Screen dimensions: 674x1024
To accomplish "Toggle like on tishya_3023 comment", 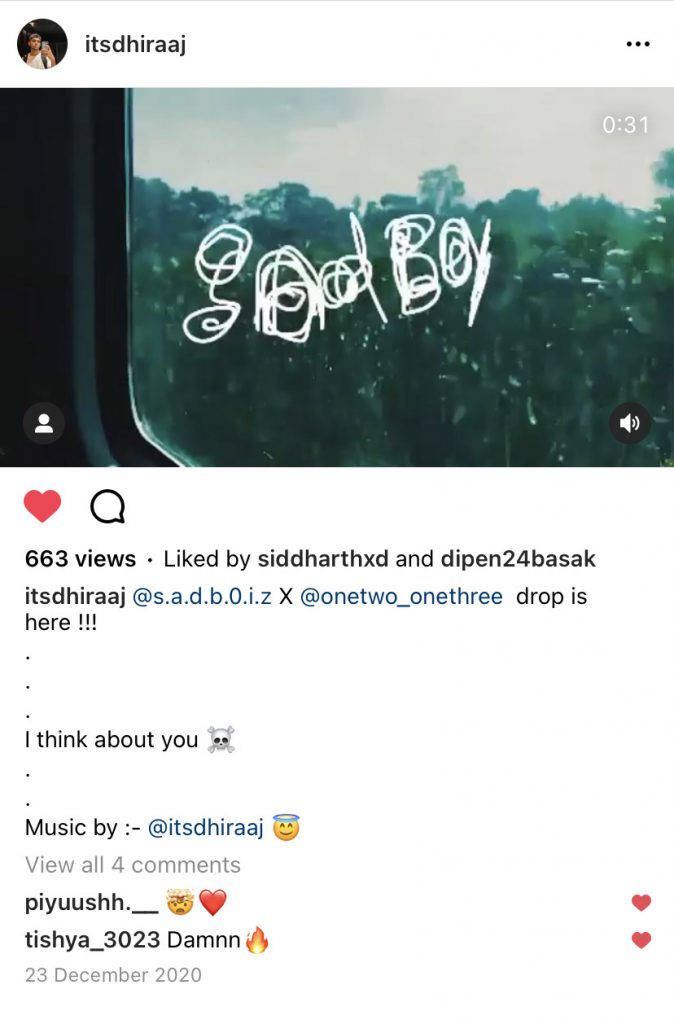I will click(641, 940).
